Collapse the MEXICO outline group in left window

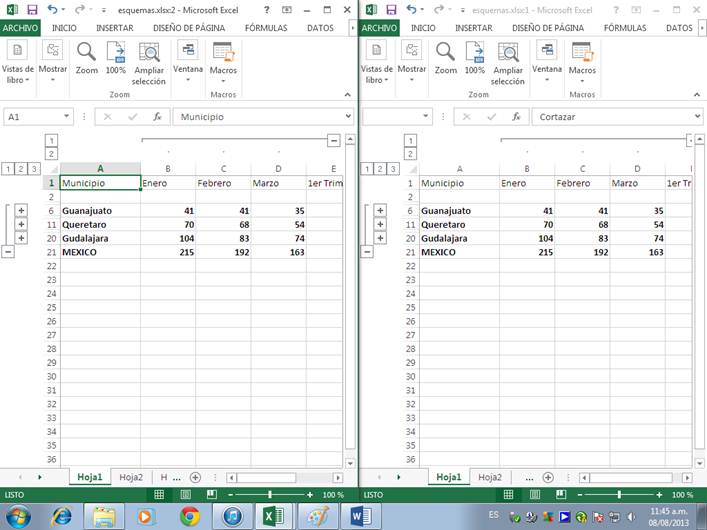coord(8,252)
